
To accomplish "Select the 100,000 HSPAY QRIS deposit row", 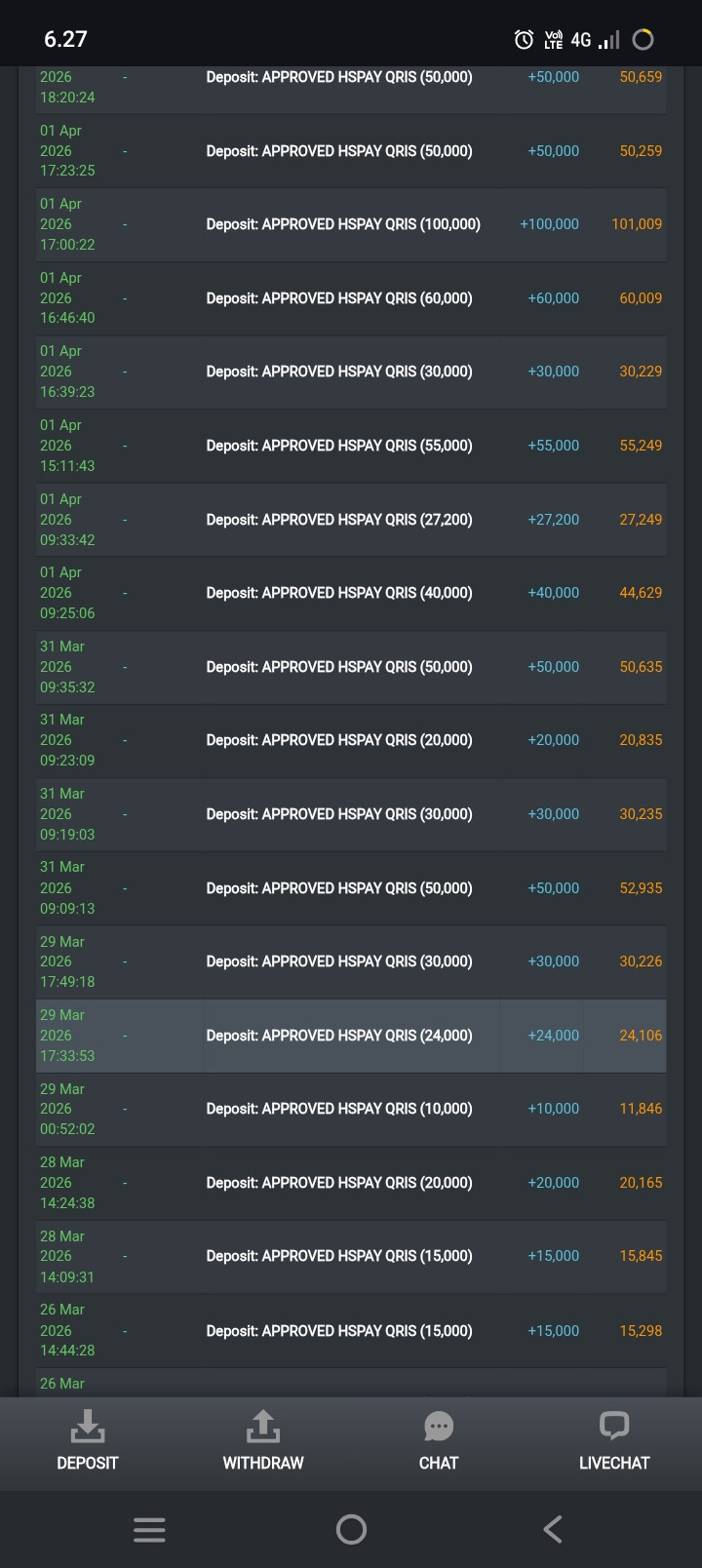I will pyautogui.click(x=351, y=224).
